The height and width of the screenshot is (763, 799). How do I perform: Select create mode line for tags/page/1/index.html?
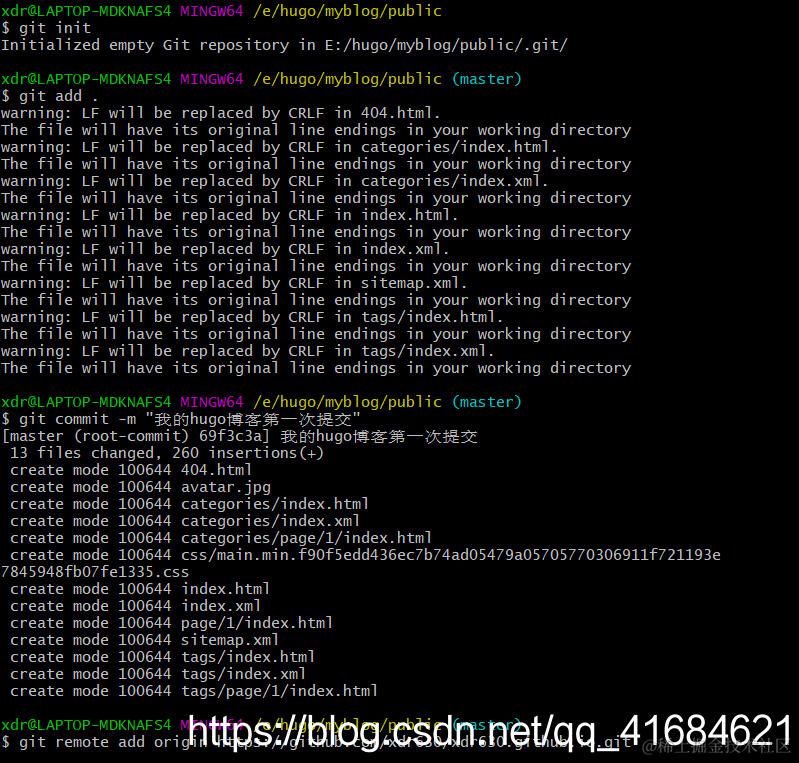(x=194, y=691)
